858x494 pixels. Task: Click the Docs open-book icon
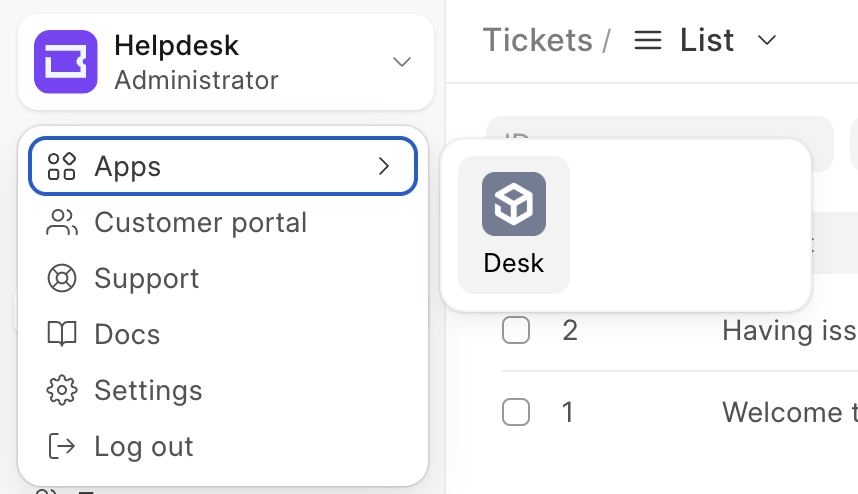tap(62, 334)
